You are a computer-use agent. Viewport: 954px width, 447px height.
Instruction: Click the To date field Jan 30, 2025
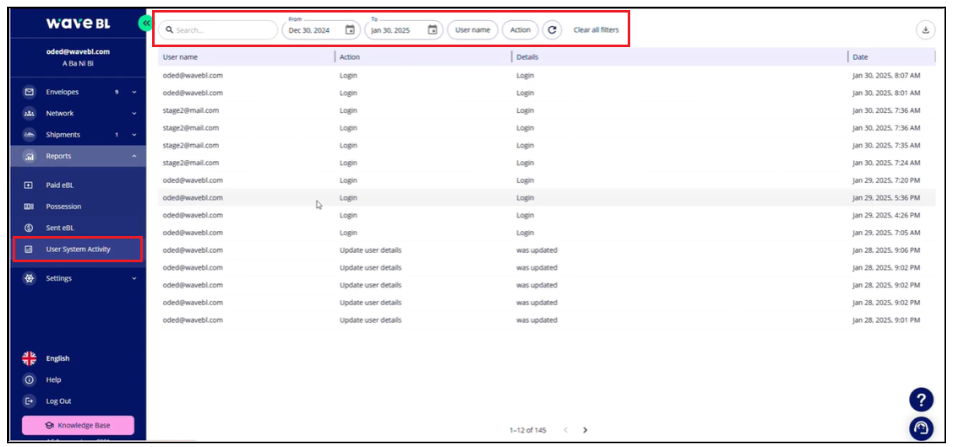click(x=403, y=30)
